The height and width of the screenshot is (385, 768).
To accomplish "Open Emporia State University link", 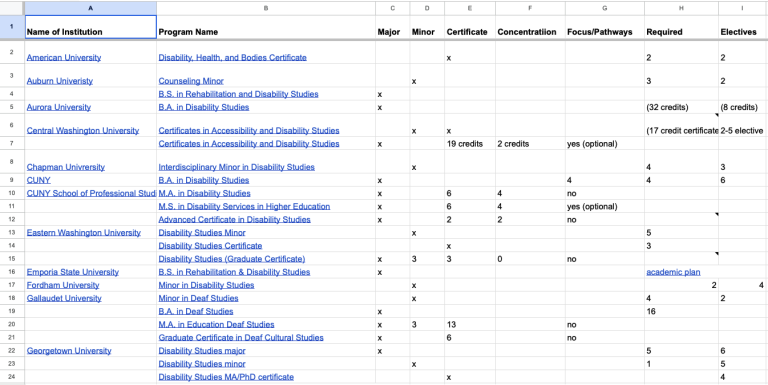I will coord(72,272).
